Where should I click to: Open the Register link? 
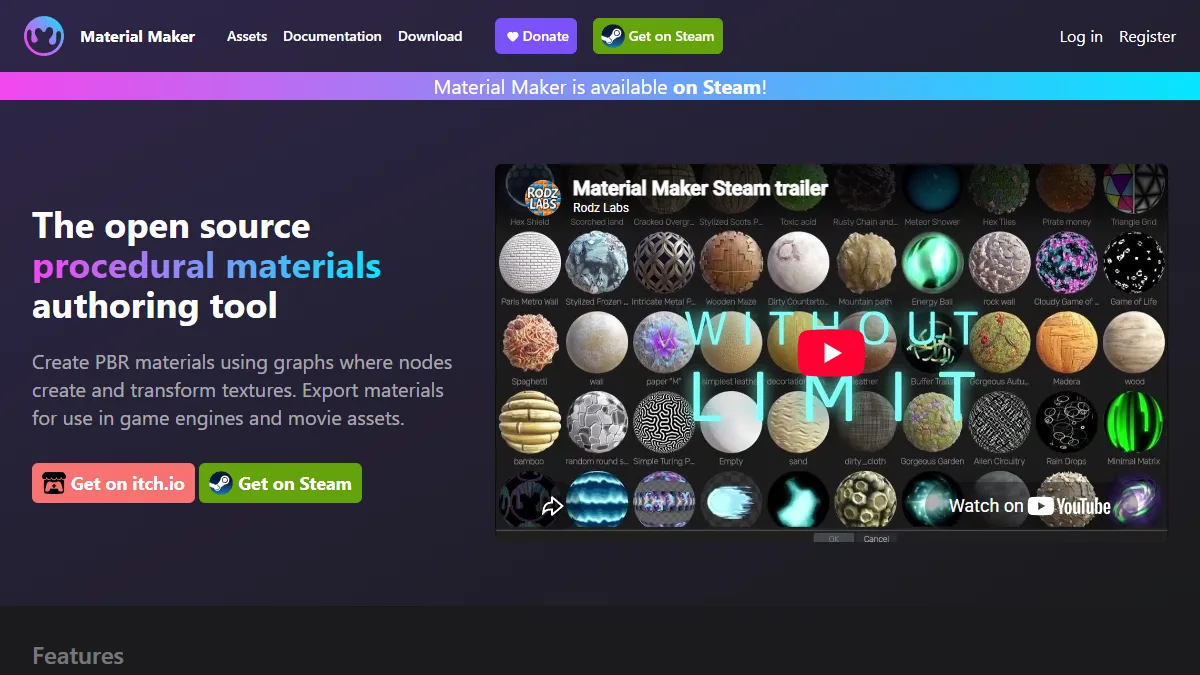pyautogui.click(x=1147, y=36)
